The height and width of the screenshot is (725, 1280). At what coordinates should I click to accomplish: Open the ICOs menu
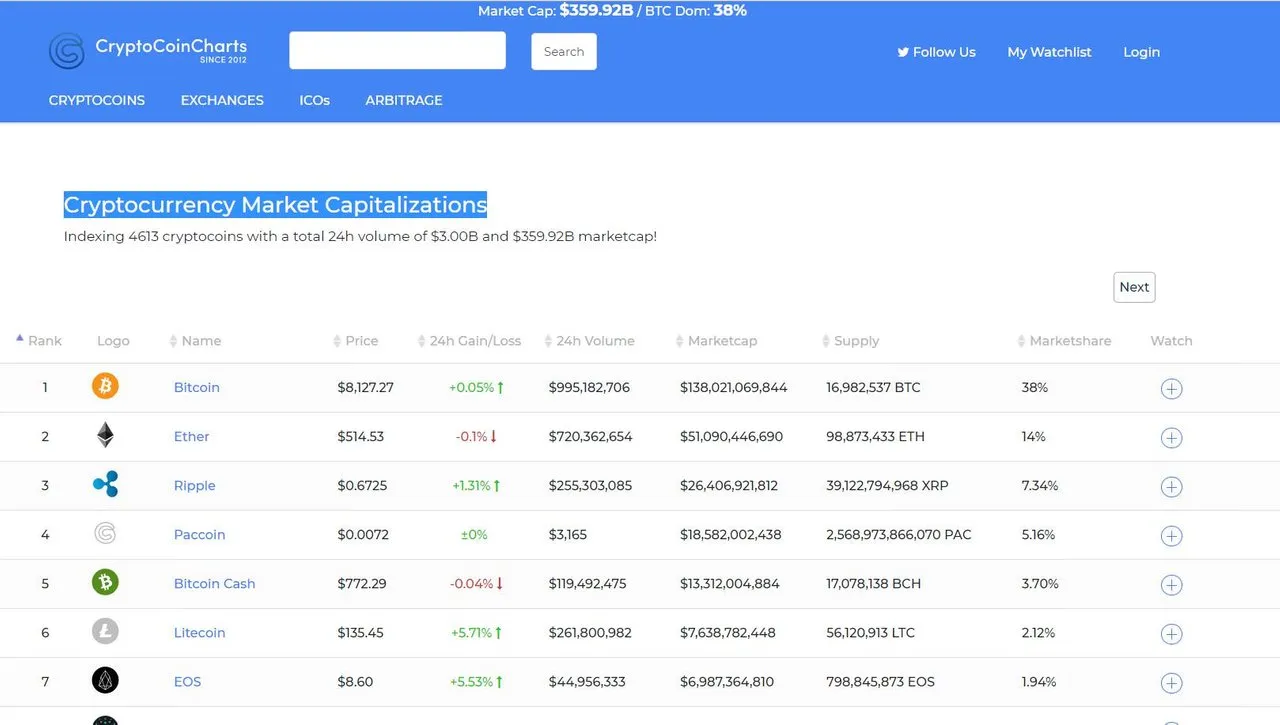314,100
